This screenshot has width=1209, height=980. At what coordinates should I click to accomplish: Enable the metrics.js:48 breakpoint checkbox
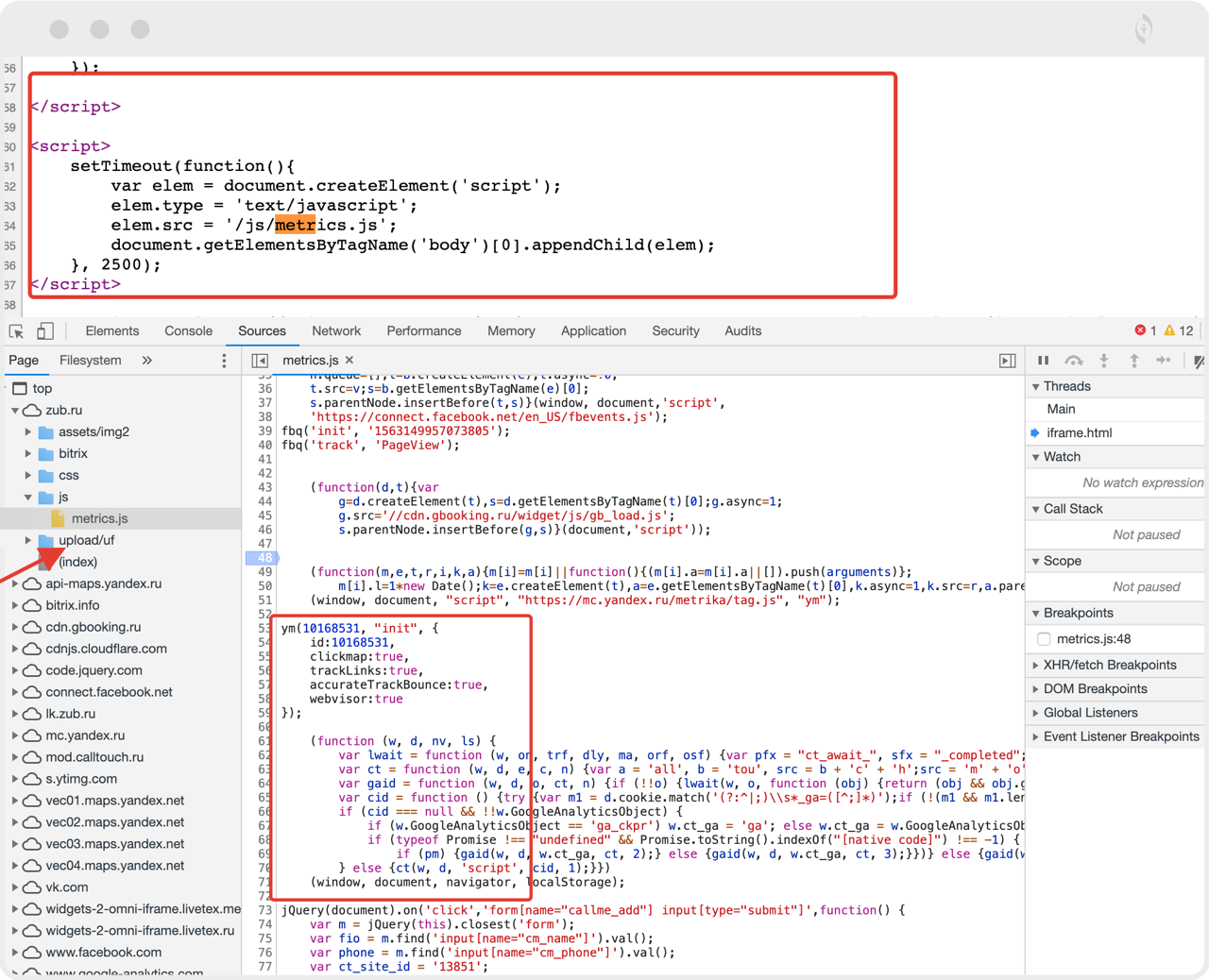pyautogui.click(x=1044, y=639)
